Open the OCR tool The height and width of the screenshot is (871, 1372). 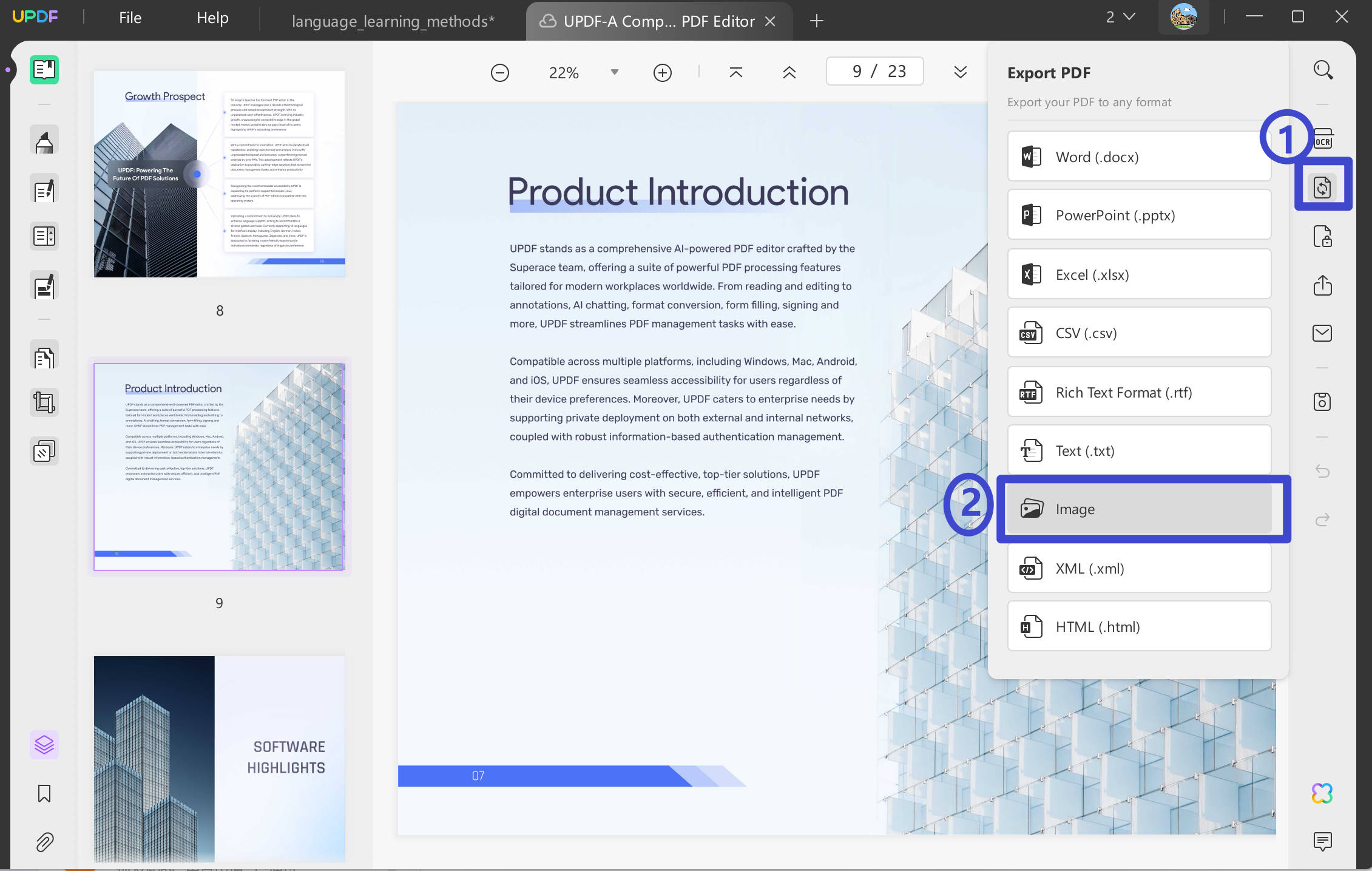1323,138
